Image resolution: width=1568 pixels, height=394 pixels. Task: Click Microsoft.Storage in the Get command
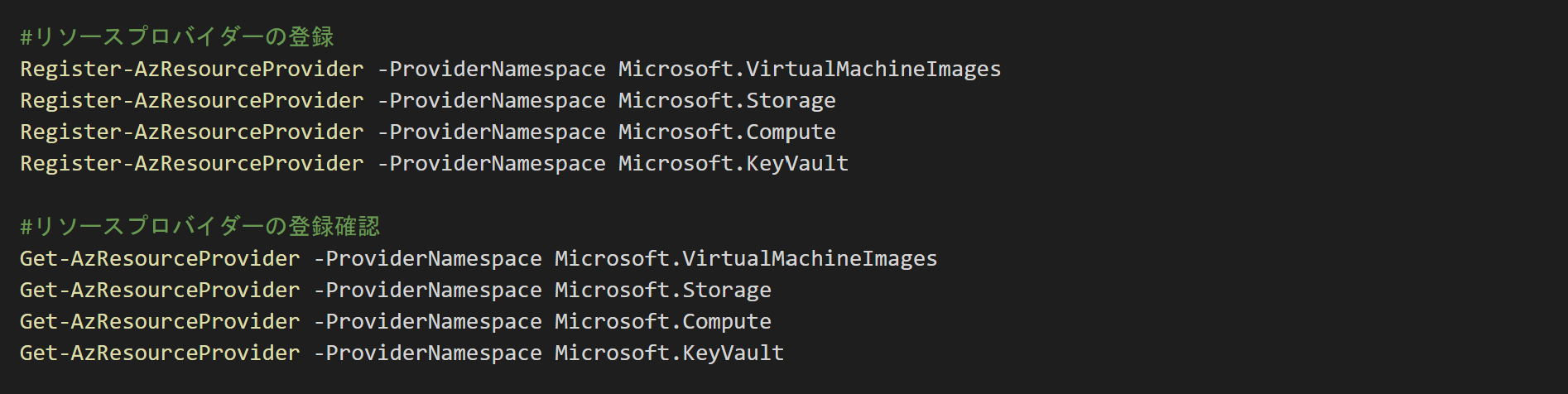click(663, 291)
